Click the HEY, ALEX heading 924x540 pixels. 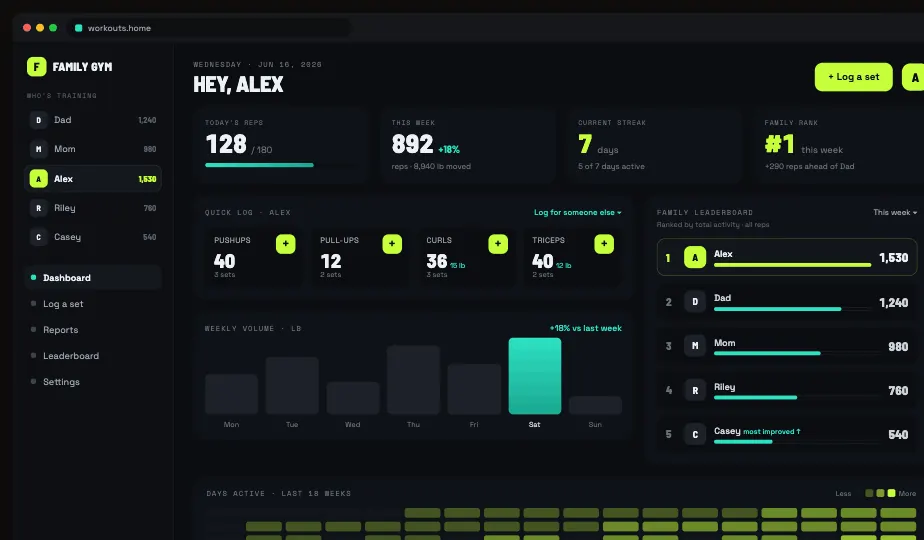click(238, 84)
